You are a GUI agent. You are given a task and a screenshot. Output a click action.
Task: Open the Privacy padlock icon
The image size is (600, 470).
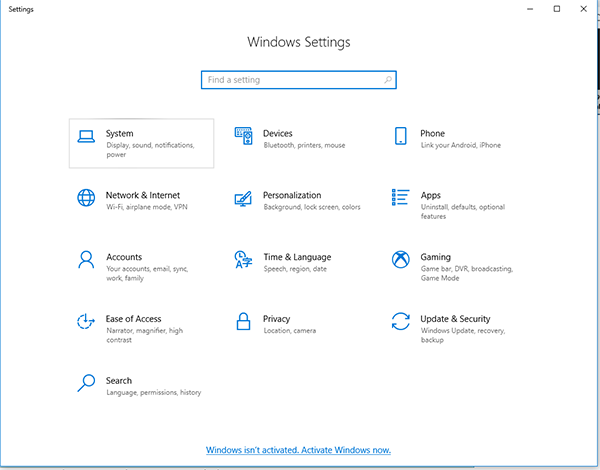[243, 321]
